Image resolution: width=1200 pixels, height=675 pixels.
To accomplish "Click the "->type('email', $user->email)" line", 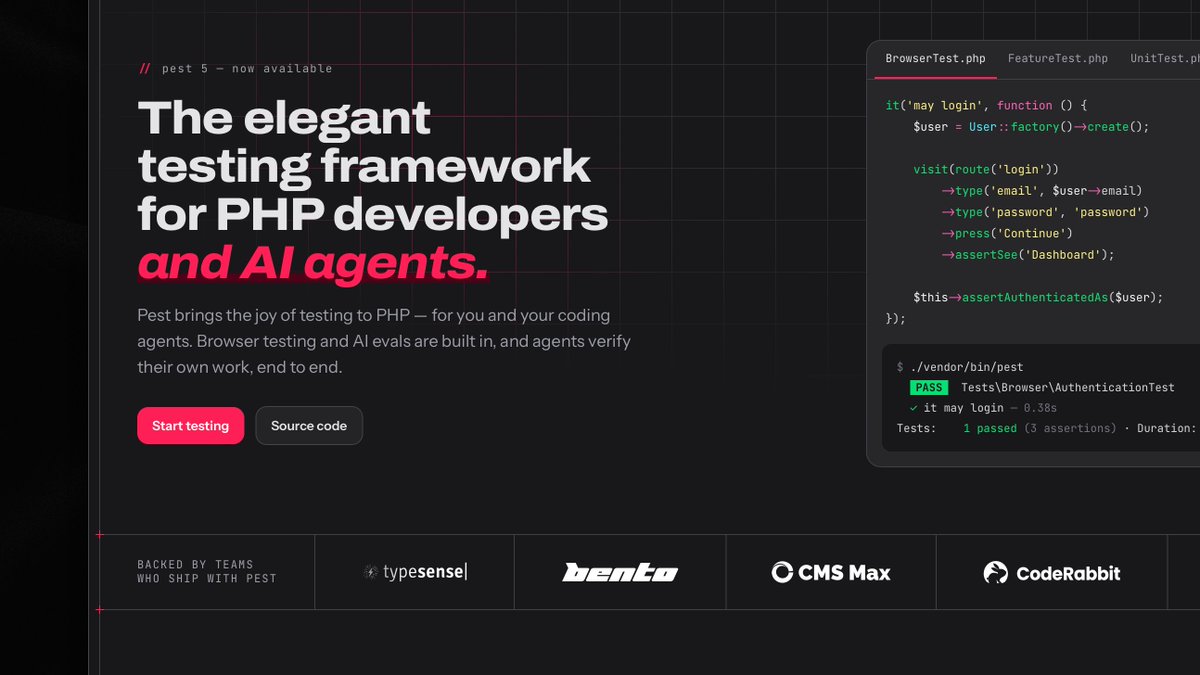I will [x=1041, y=190].
